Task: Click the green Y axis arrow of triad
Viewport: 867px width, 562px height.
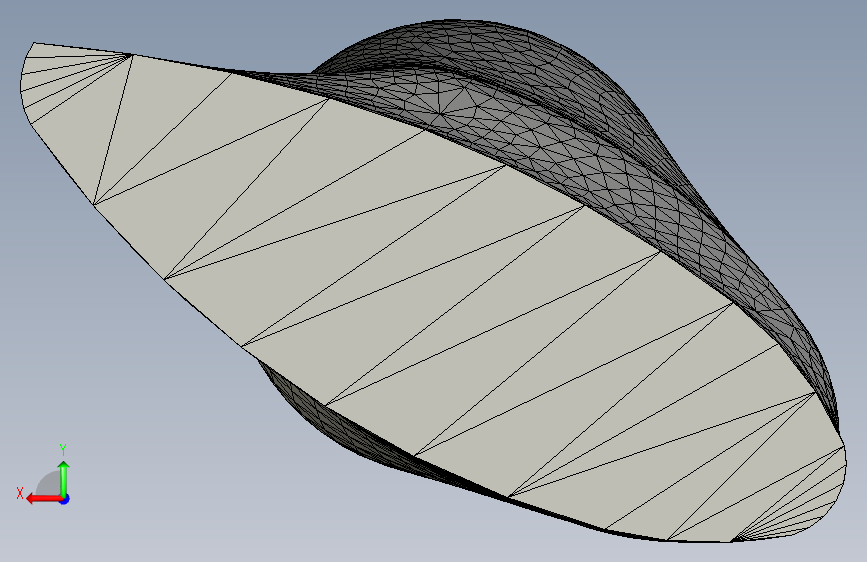Action: pos(64,478)
